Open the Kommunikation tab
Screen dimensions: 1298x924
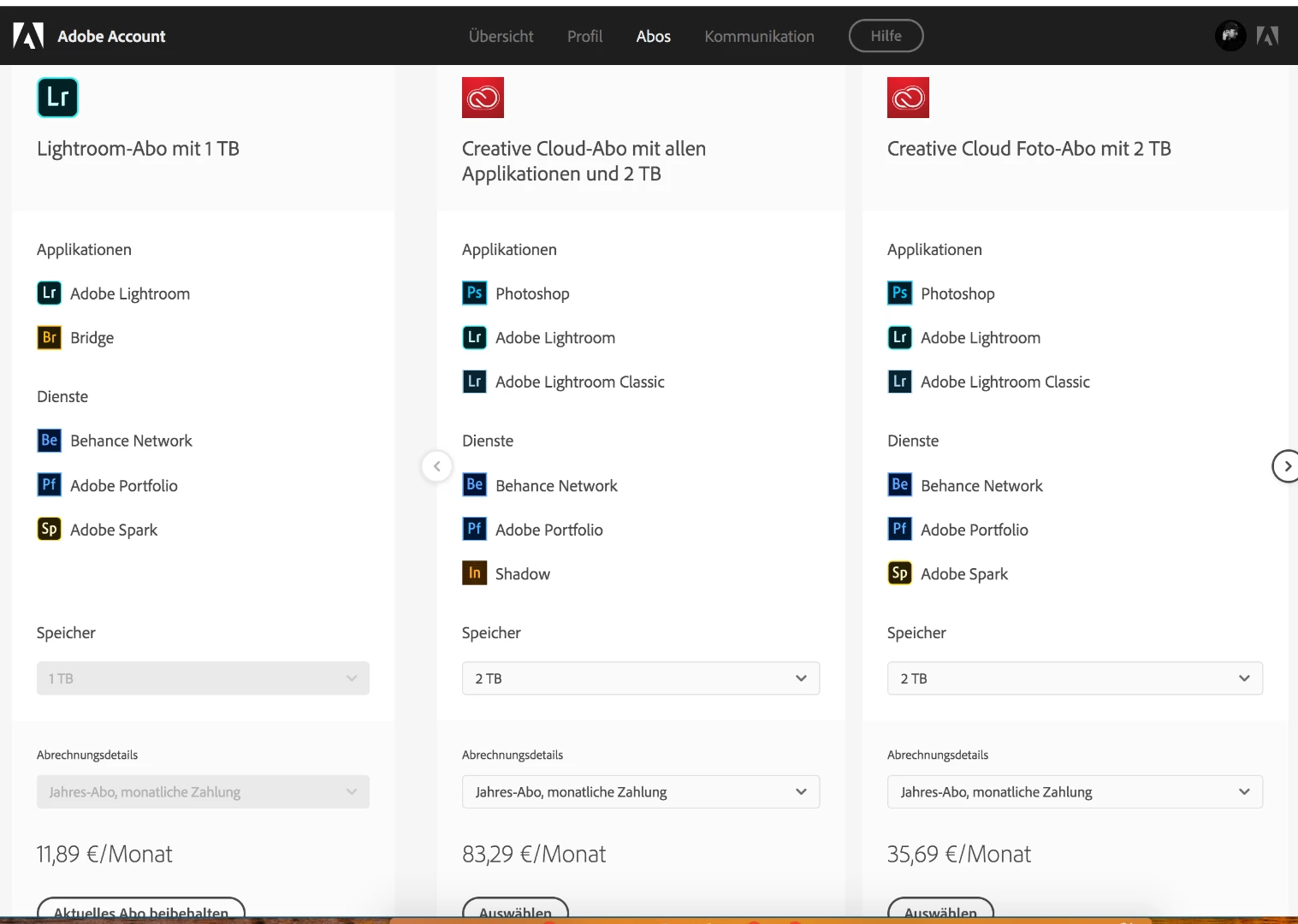tap(759, 36)
